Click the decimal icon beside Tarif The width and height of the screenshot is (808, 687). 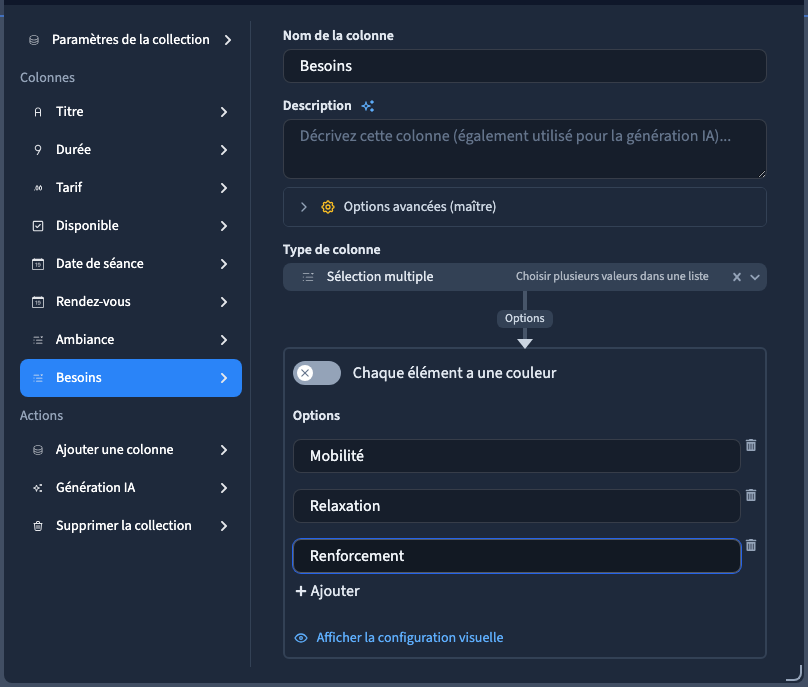coord(38,188)
